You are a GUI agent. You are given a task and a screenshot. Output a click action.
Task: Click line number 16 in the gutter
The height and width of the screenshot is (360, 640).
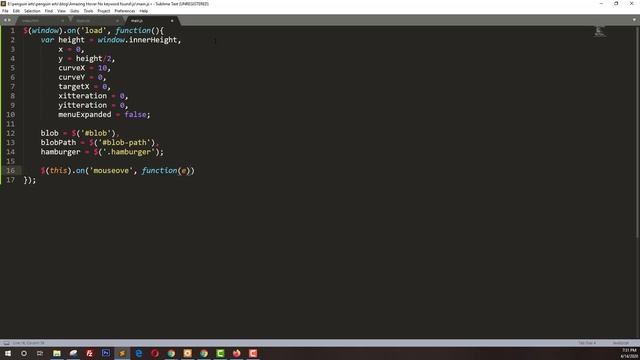coord(11,171)
